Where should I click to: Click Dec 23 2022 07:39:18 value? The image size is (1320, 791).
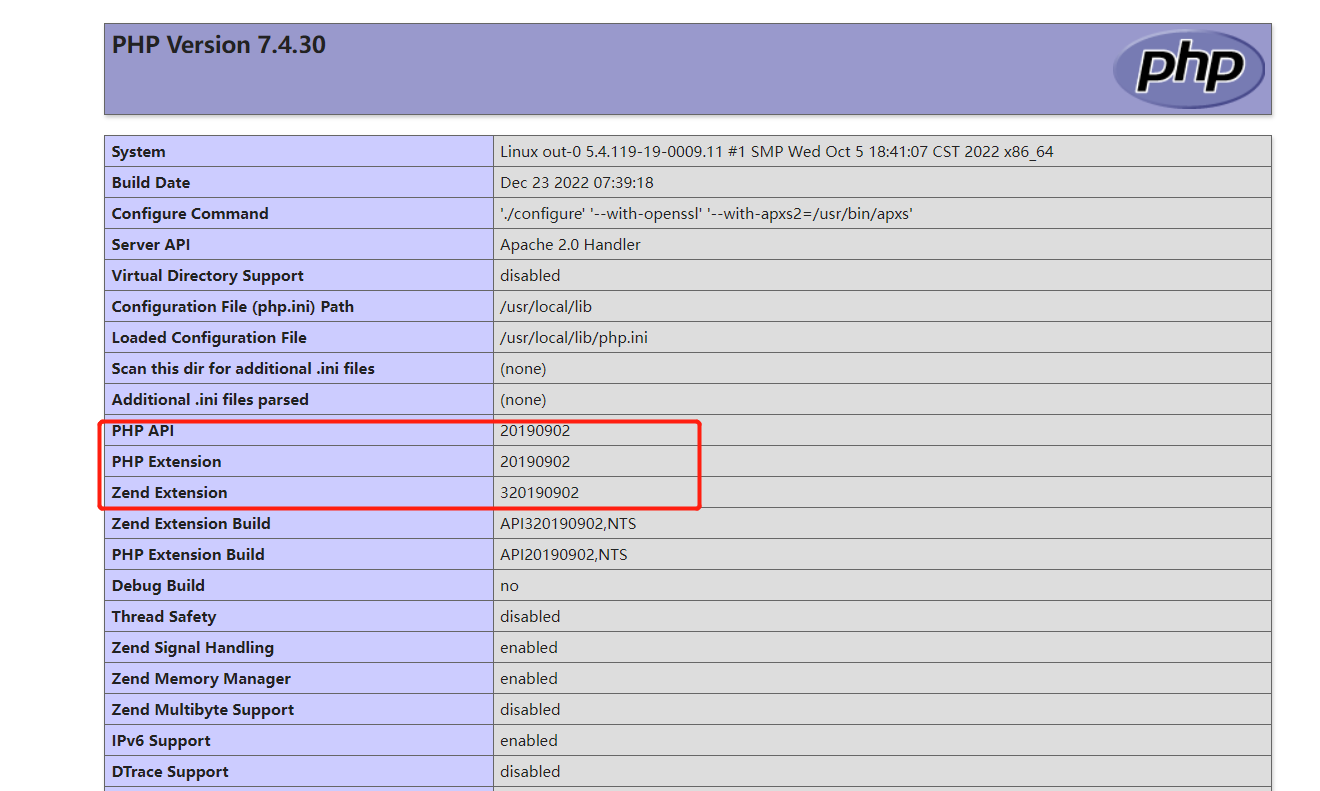point(577,183)
